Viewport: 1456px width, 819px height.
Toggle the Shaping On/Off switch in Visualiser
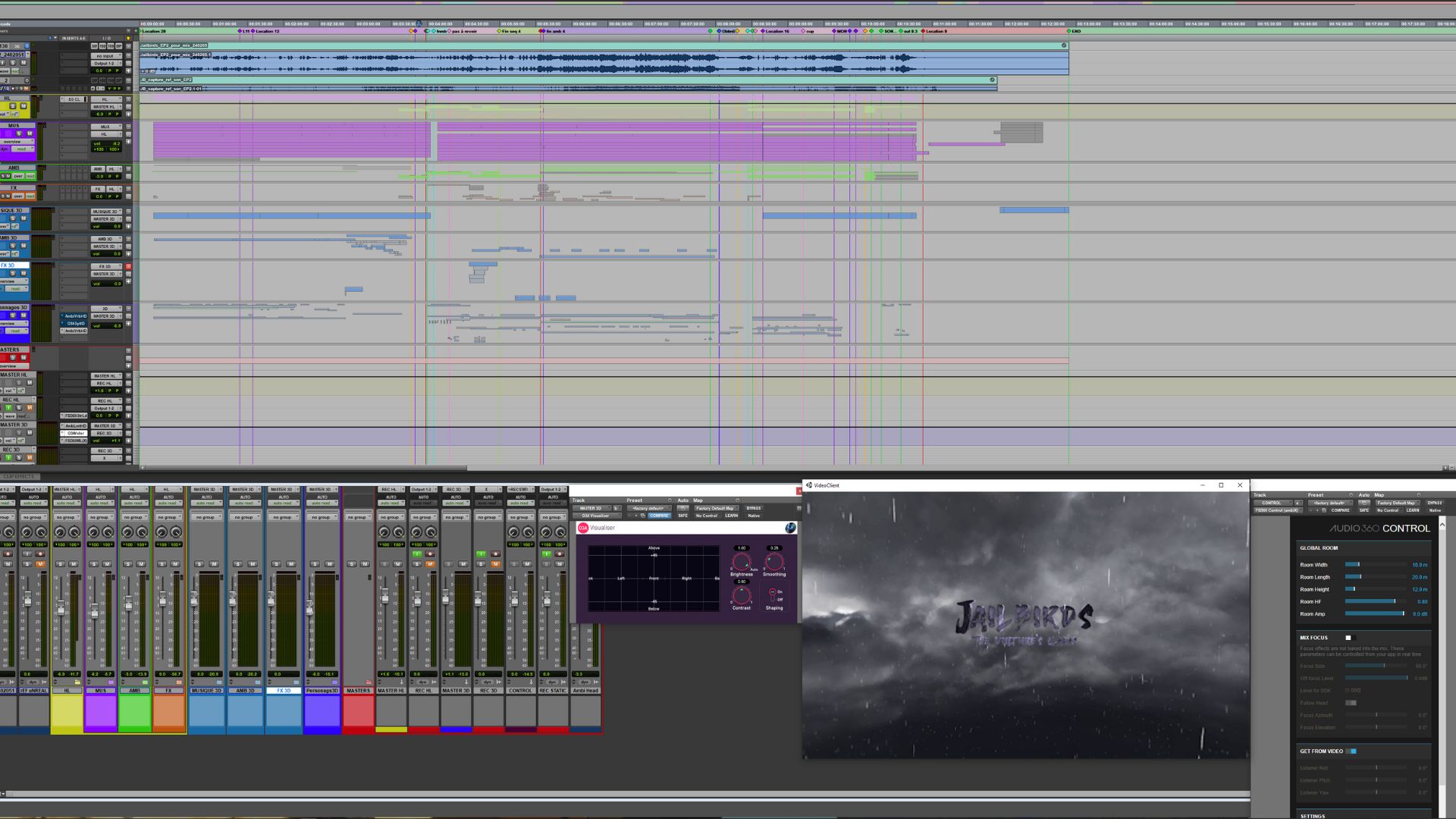[x=772, y=595]
